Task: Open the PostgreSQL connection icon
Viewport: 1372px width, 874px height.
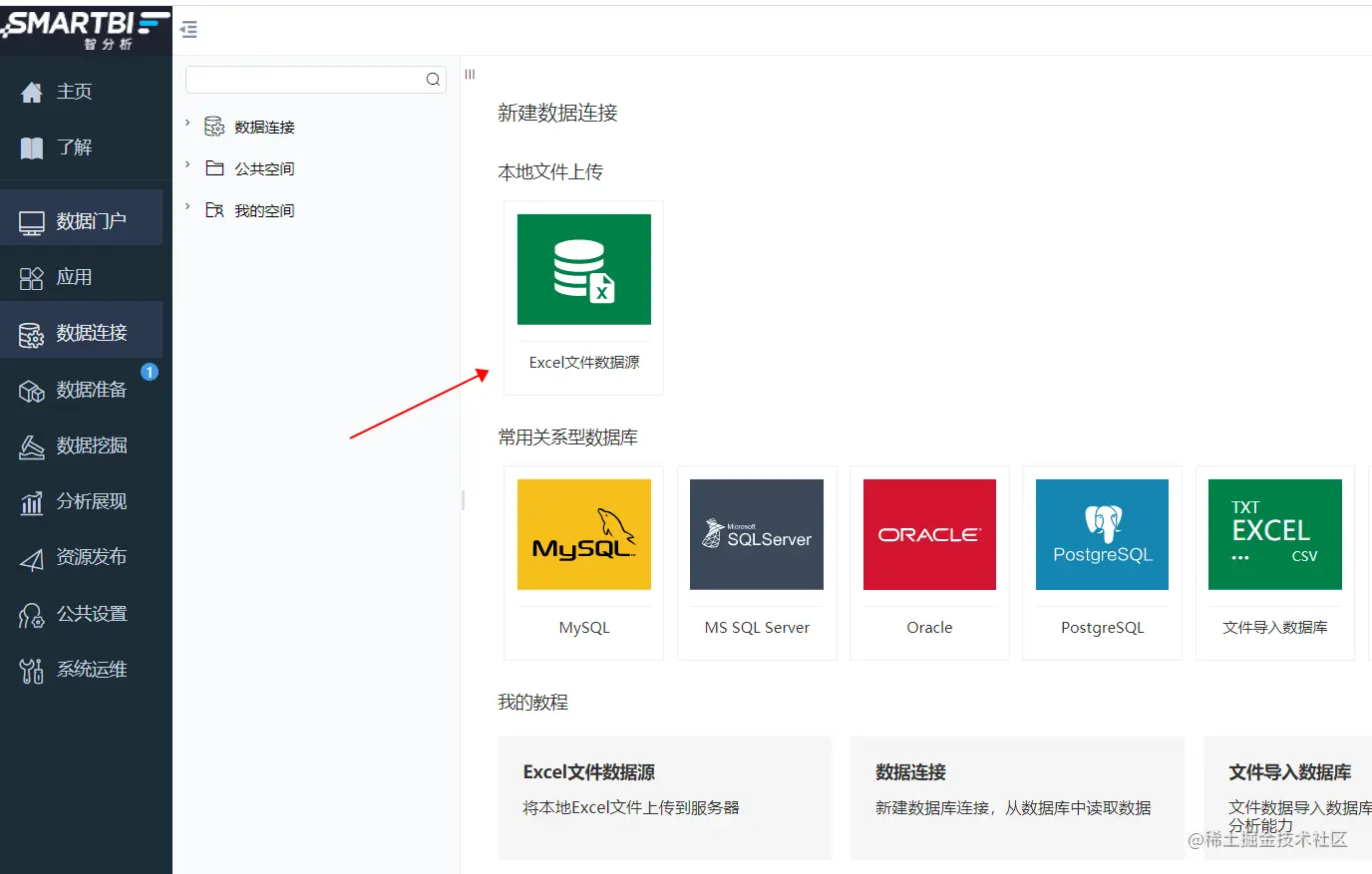Action: [1101, 534]
